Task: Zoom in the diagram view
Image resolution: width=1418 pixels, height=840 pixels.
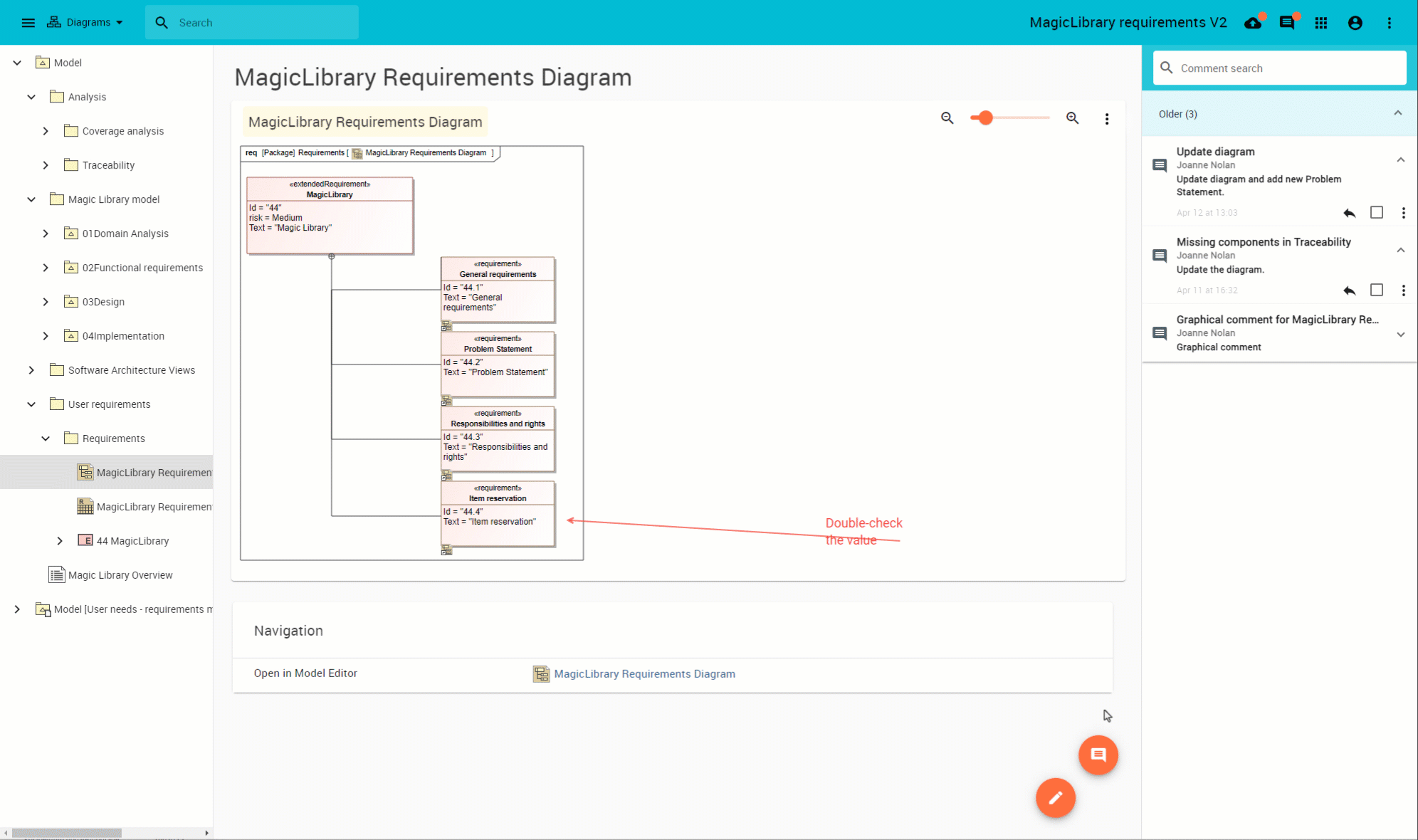Action: pos(1072,118)
